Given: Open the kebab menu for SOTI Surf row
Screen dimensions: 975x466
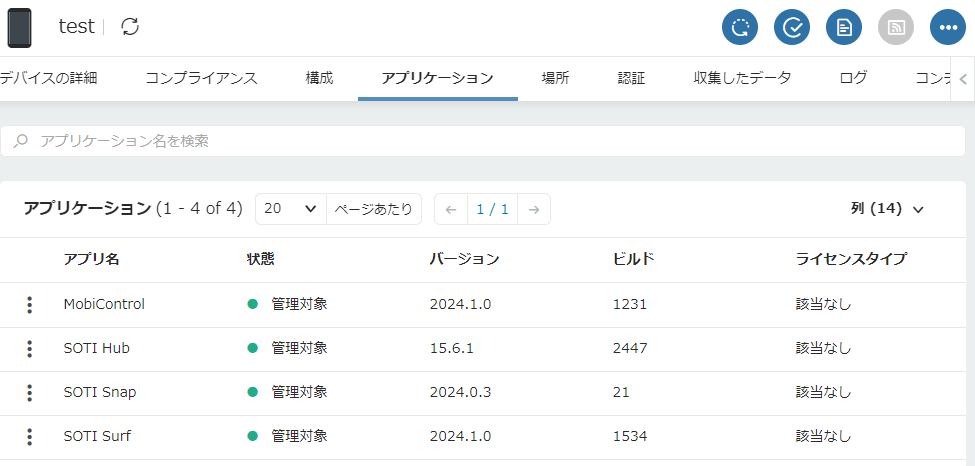Looking at the screenshot, I should 29,437.
